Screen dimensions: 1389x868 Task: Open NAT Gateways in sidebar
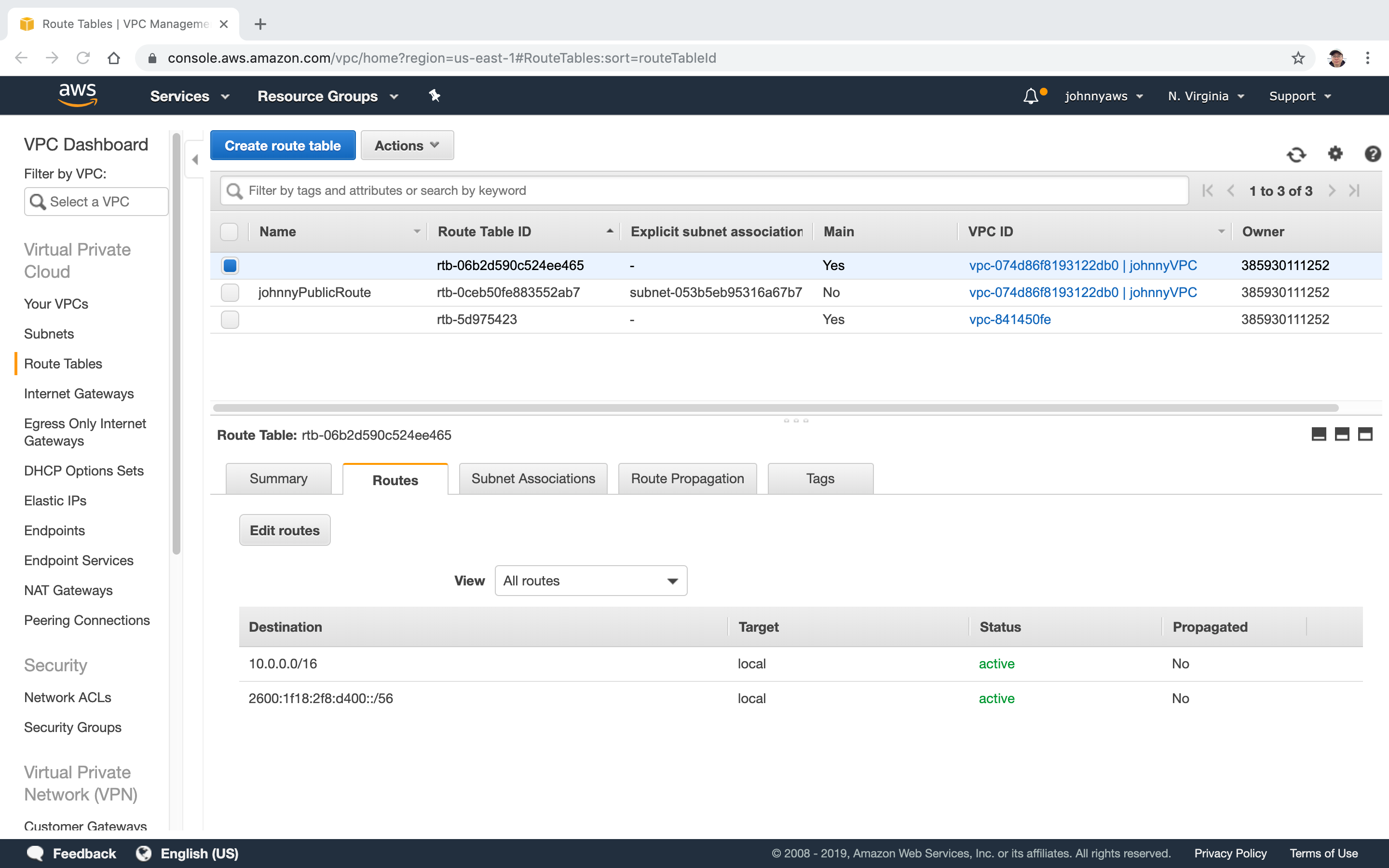[x=68, y=590]
